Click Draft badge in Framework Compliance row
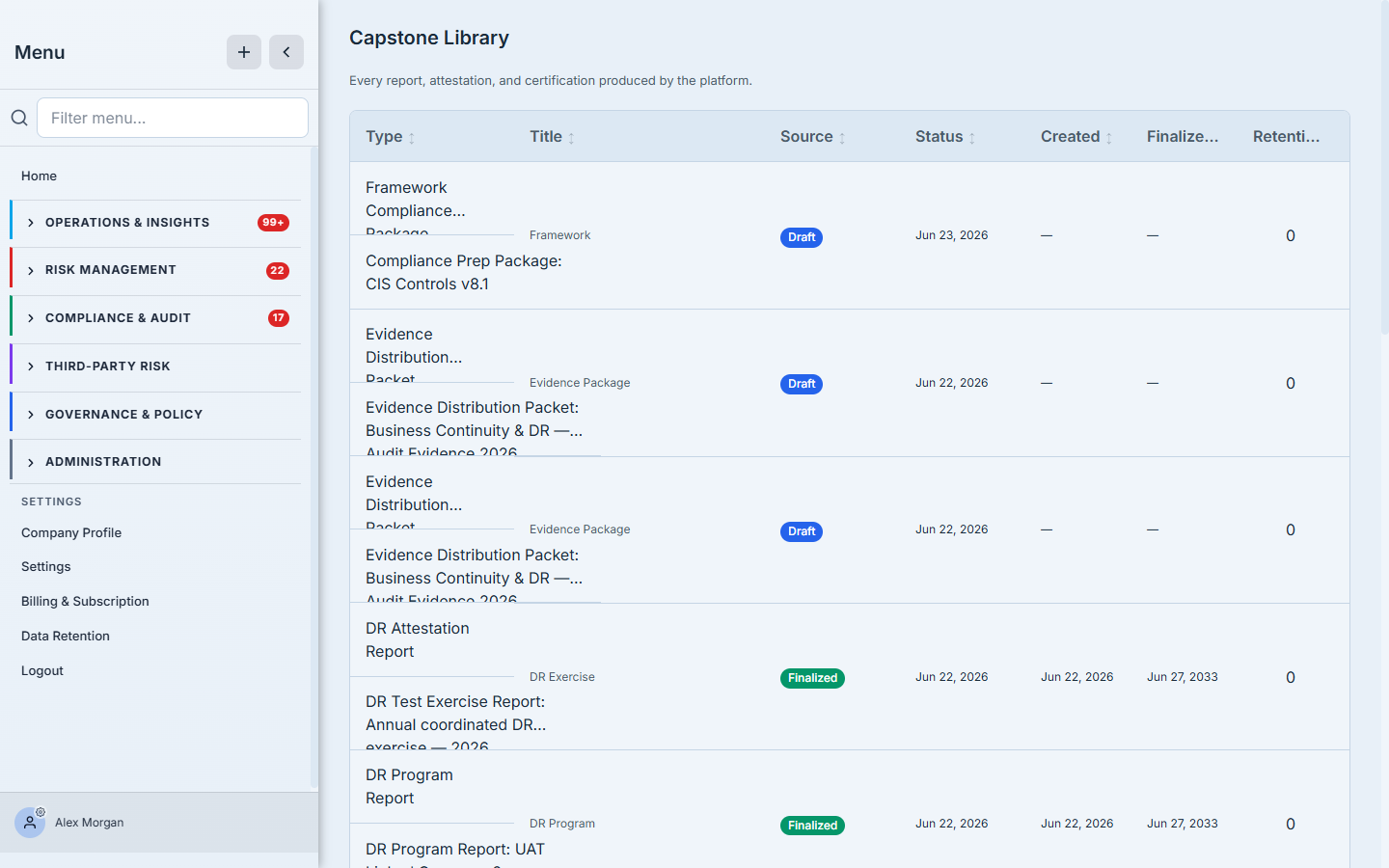This screenshot has width=1389, height=868. point(802,237)
